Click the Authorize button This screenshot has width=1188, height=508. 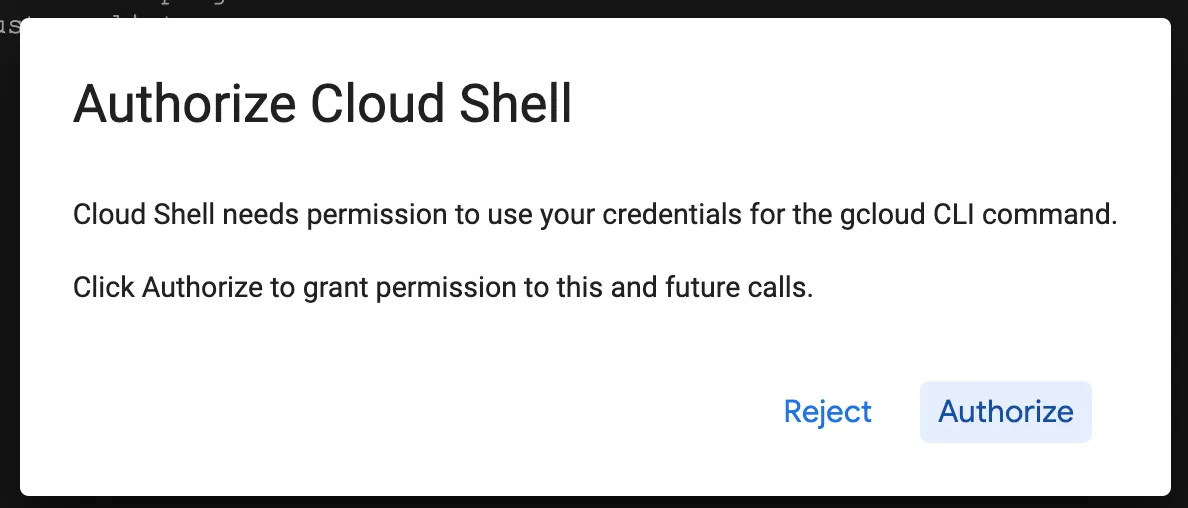[1005, 412]
